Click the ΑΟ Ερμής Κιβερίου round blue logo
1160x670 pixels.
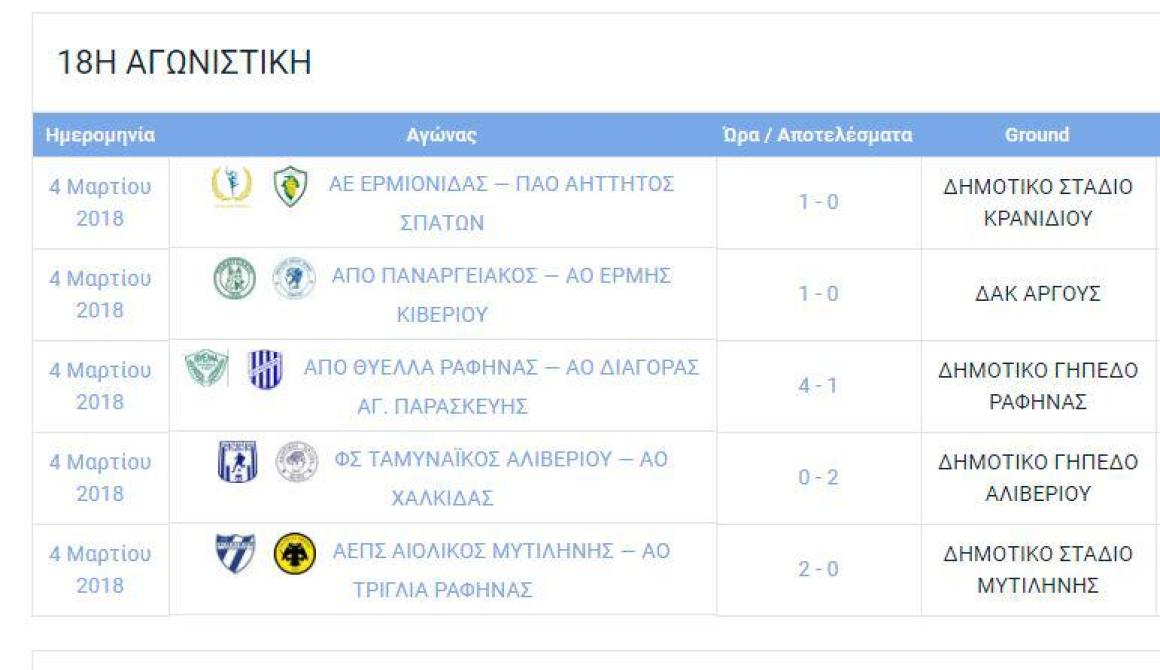[294, 279]
